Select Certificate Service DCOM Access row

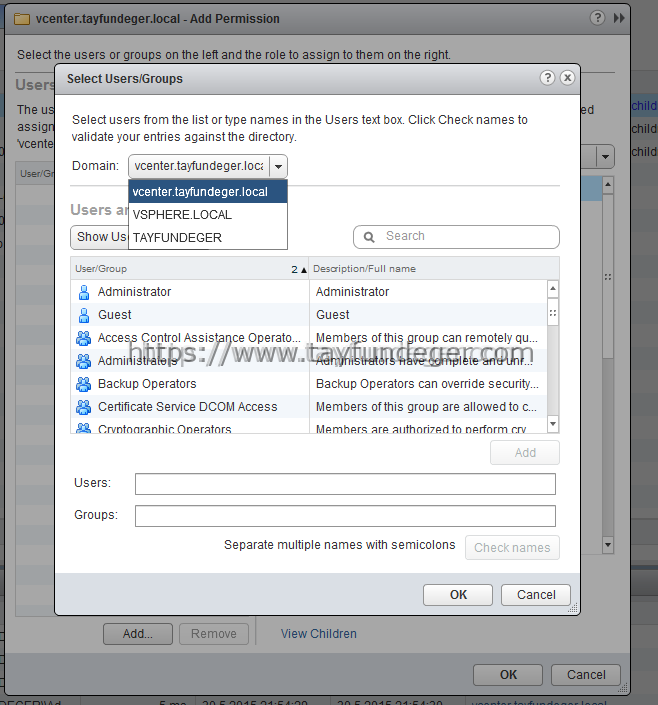click(x=309, y=406)
